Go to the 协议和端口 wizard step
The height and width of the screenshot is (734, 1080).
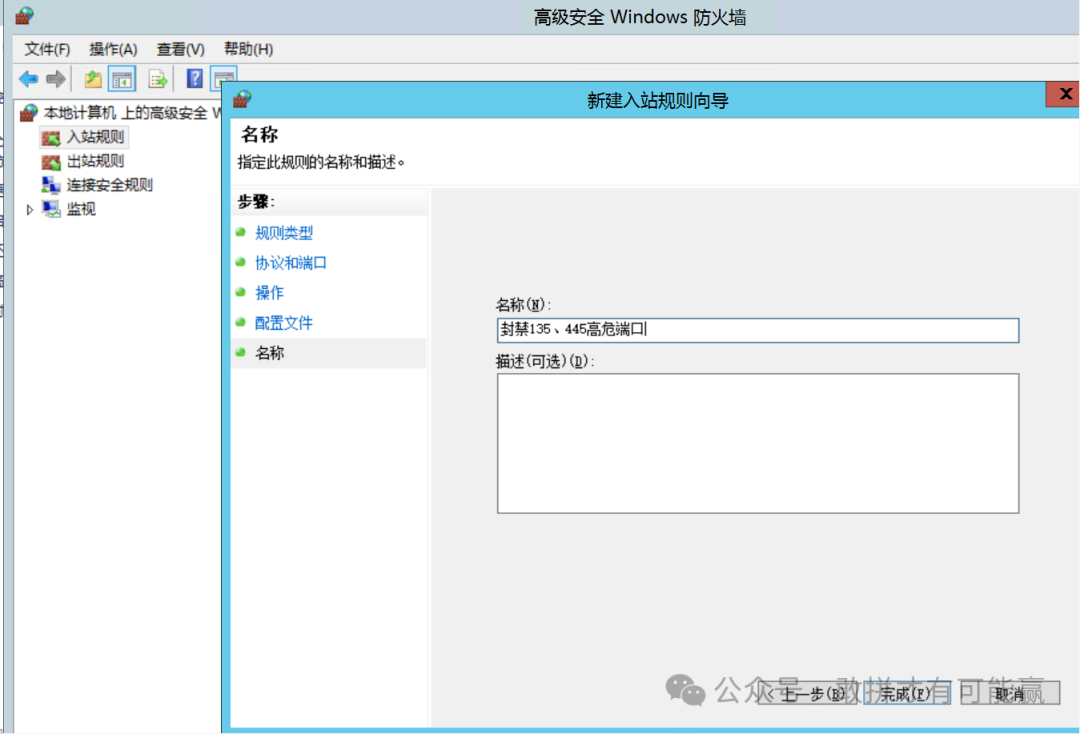(x=291, y=262)
